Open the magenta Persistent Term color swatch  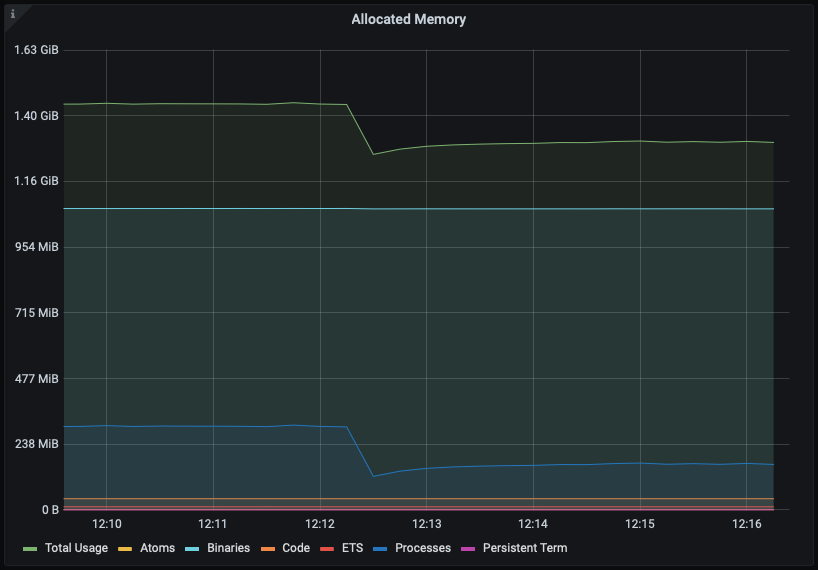coord(468,549)
